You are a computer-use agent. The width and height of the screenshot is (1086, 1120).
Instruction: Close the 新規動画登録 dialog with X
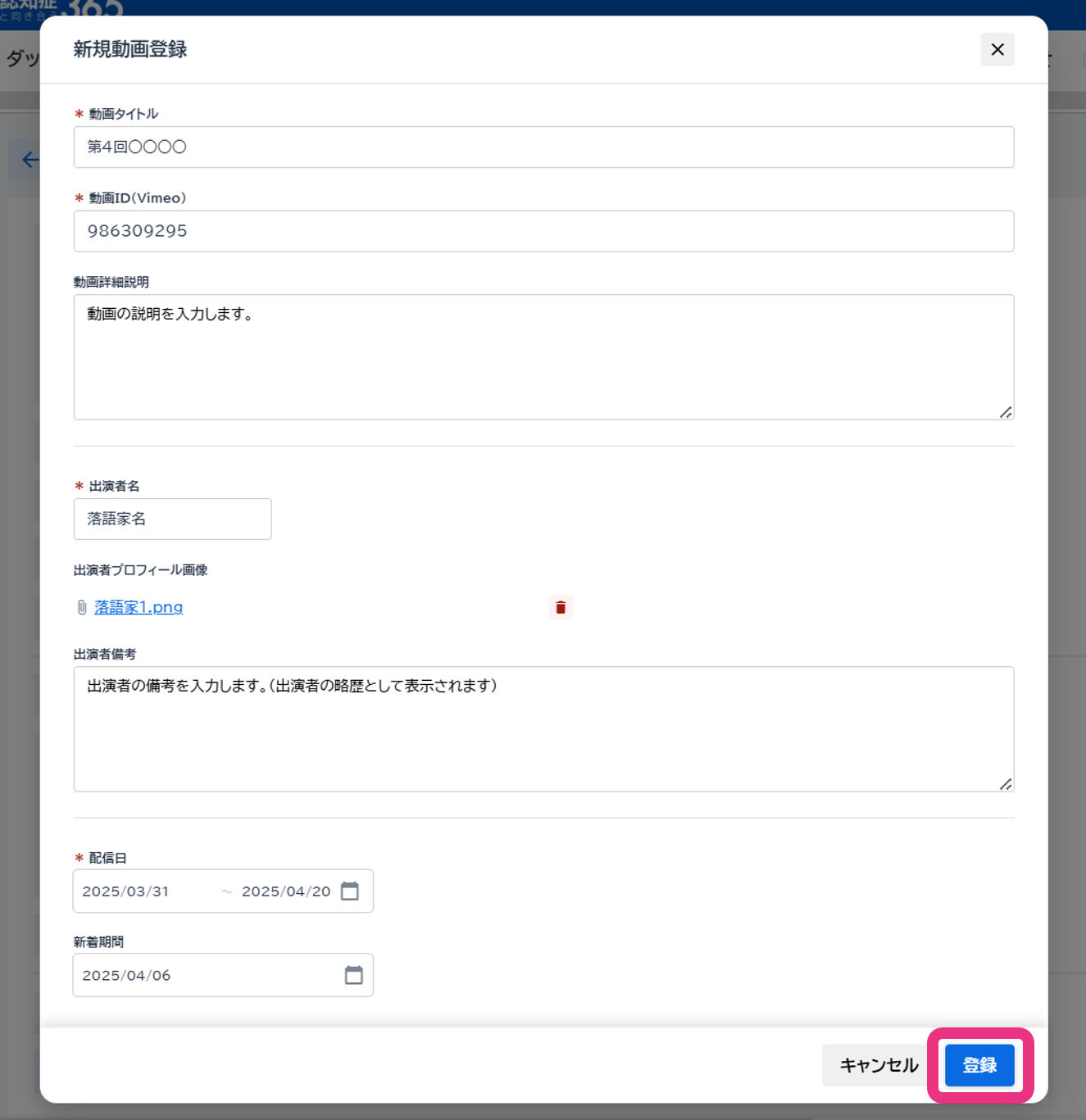point(997,50)
